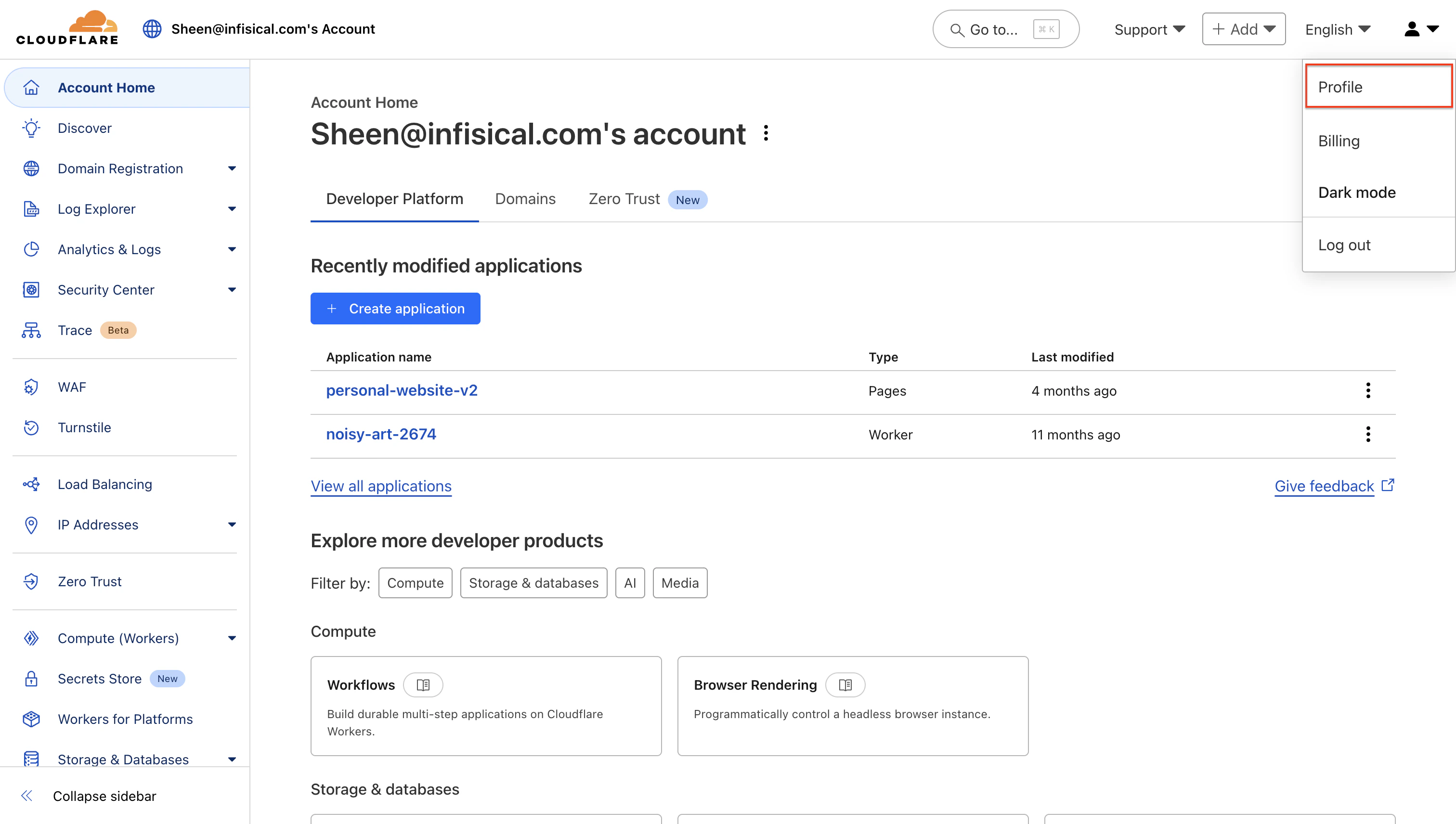Click the IP Addresses pin icon

coord(31,525)
